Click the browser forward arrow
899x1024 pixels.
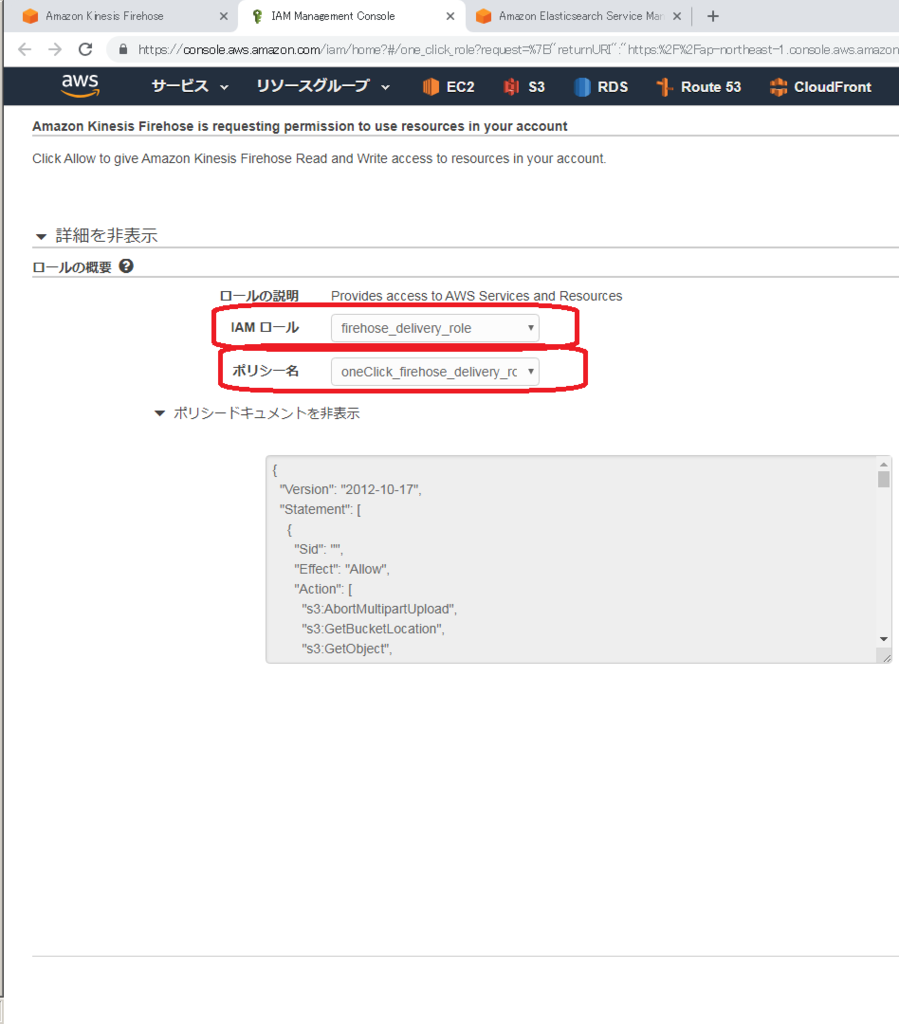pos(55,50)
